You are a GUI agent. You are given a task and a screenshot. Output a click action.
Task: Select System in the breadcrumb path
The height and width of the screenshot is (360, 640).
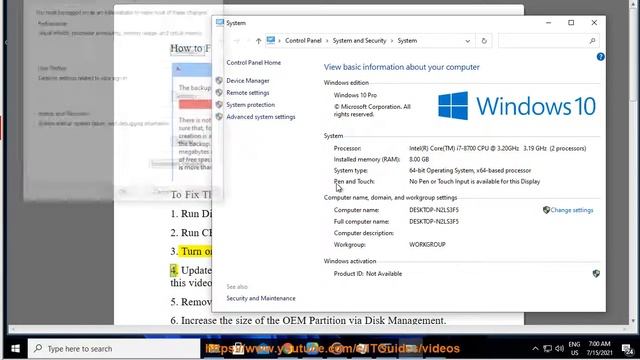(407, 41)
